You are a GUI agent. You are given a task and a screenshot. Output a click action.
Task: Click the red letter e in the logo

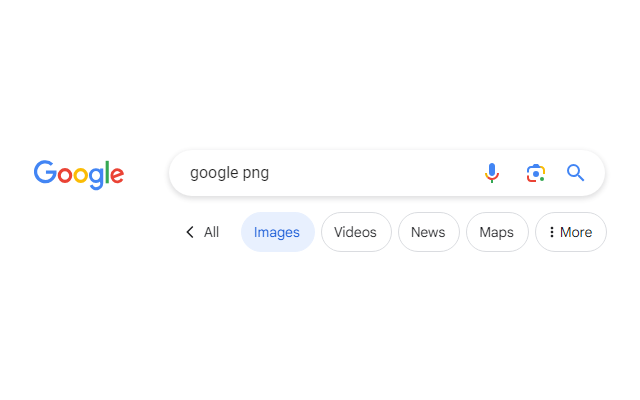[116, 176]
